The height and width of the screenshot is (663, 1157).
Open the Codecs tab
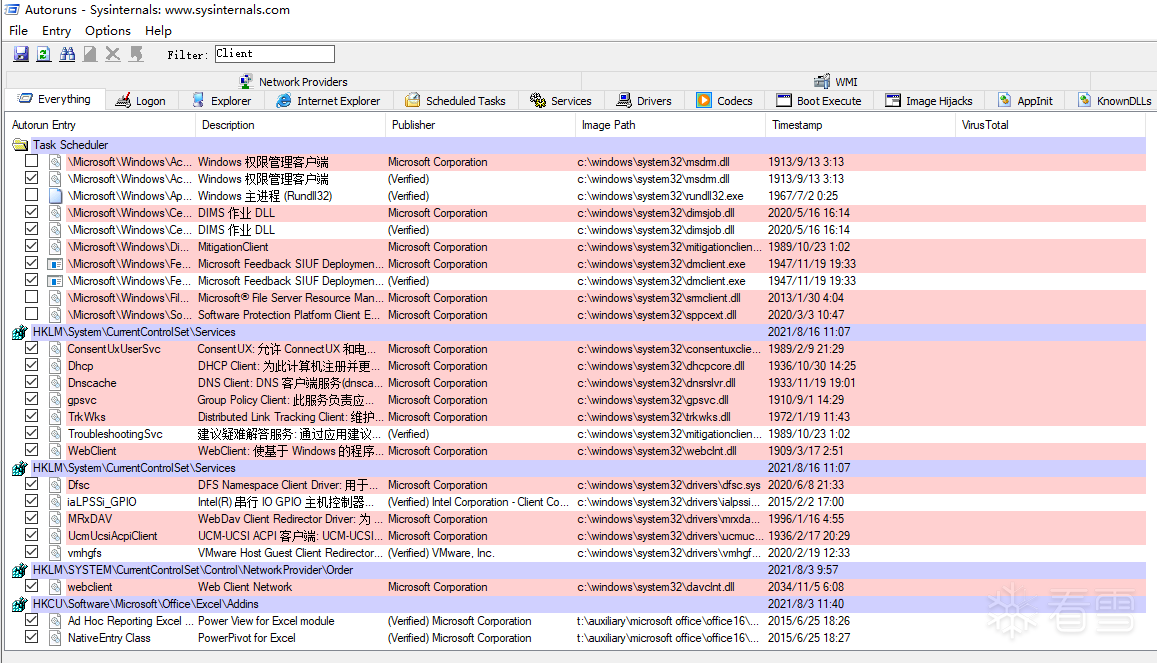725,101
